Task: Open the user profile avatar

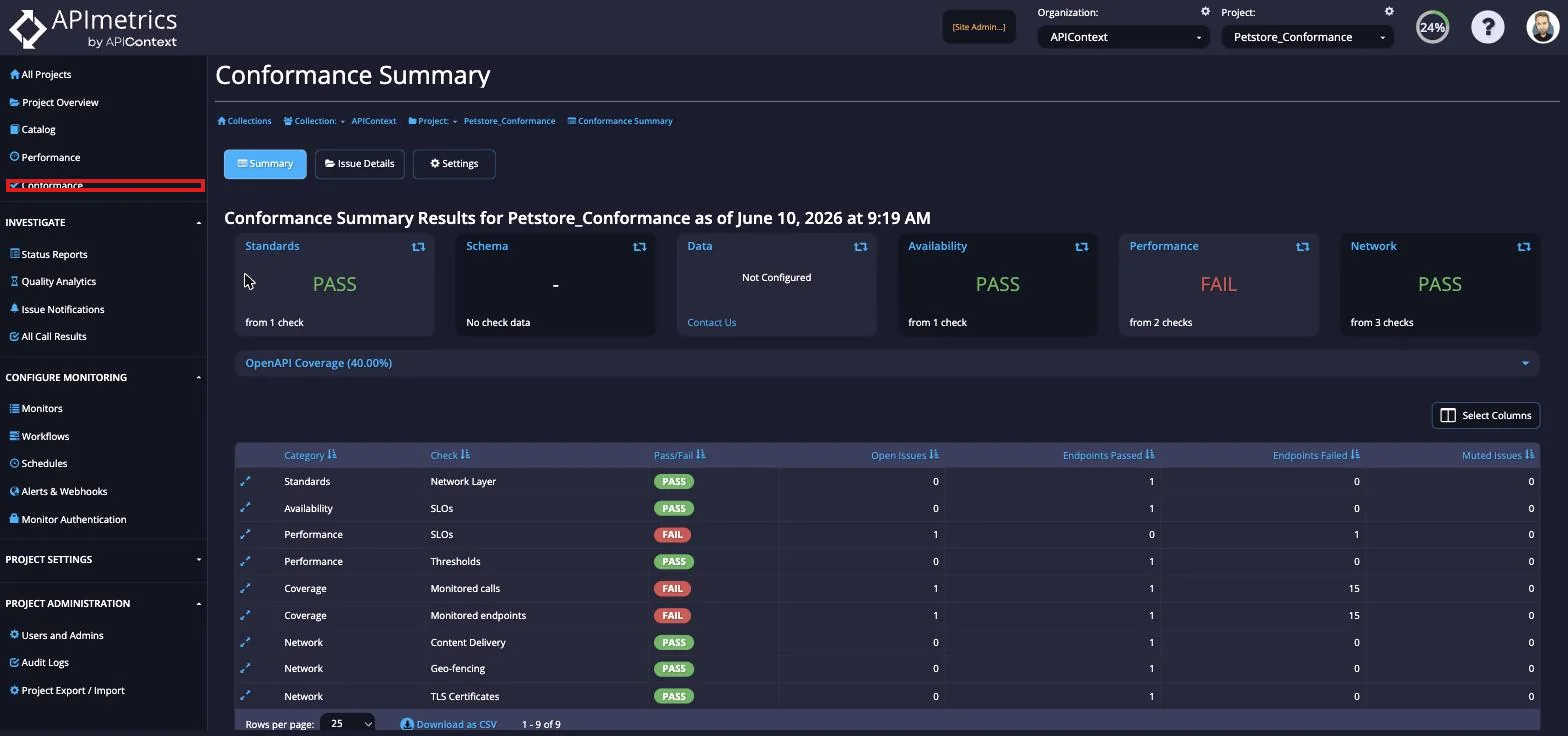Action: pos(1543,27)
